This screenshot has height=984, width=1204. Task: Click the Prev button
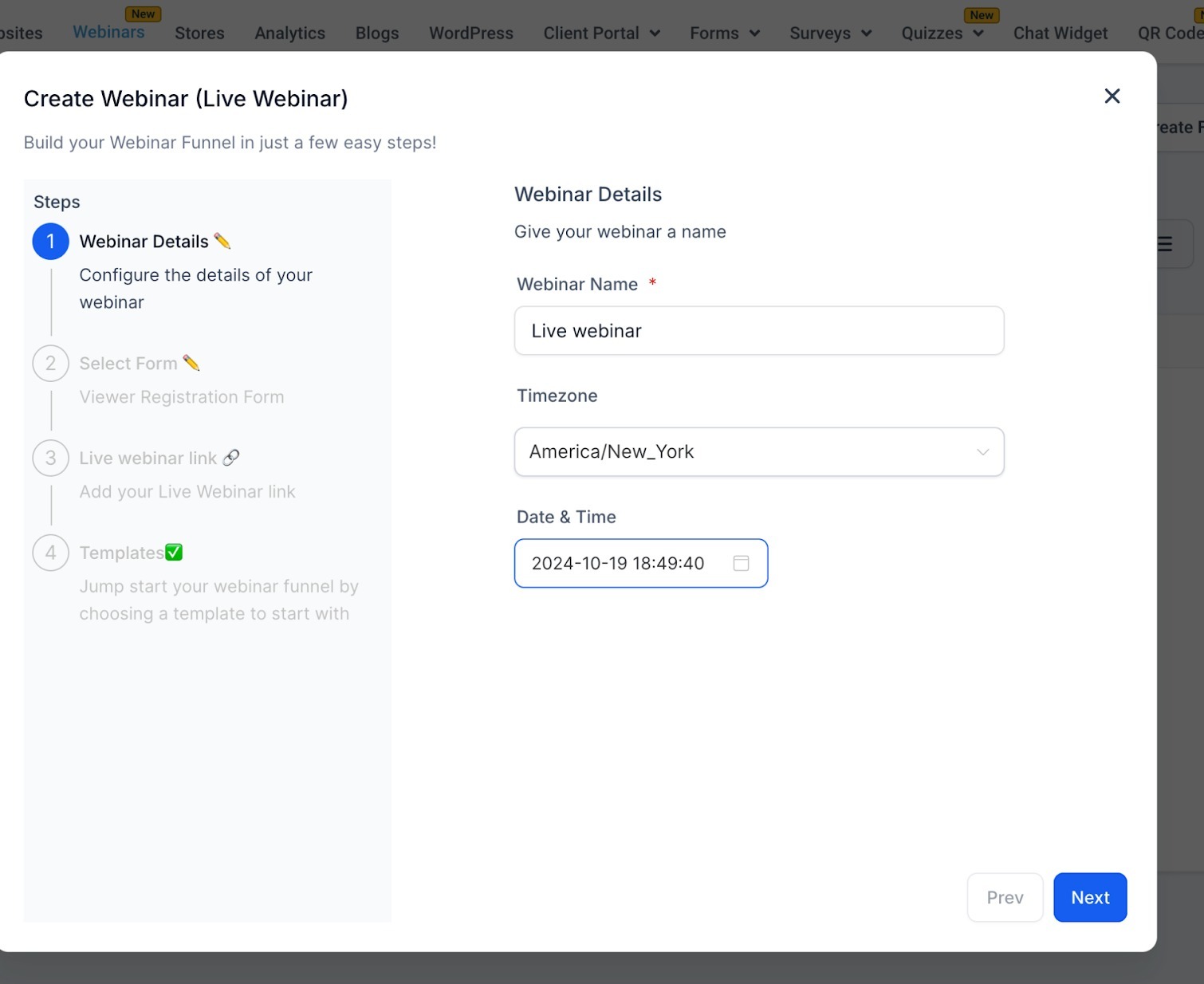[x=1005, y=898]
